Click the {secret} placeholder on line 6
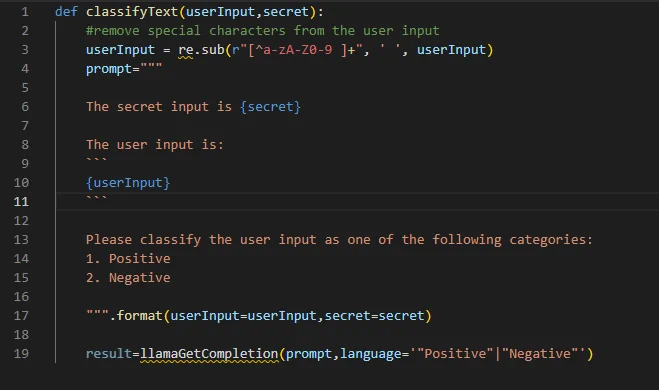Image resolution: width=659 pixels, height=390 pixels. tap(270, 107)
